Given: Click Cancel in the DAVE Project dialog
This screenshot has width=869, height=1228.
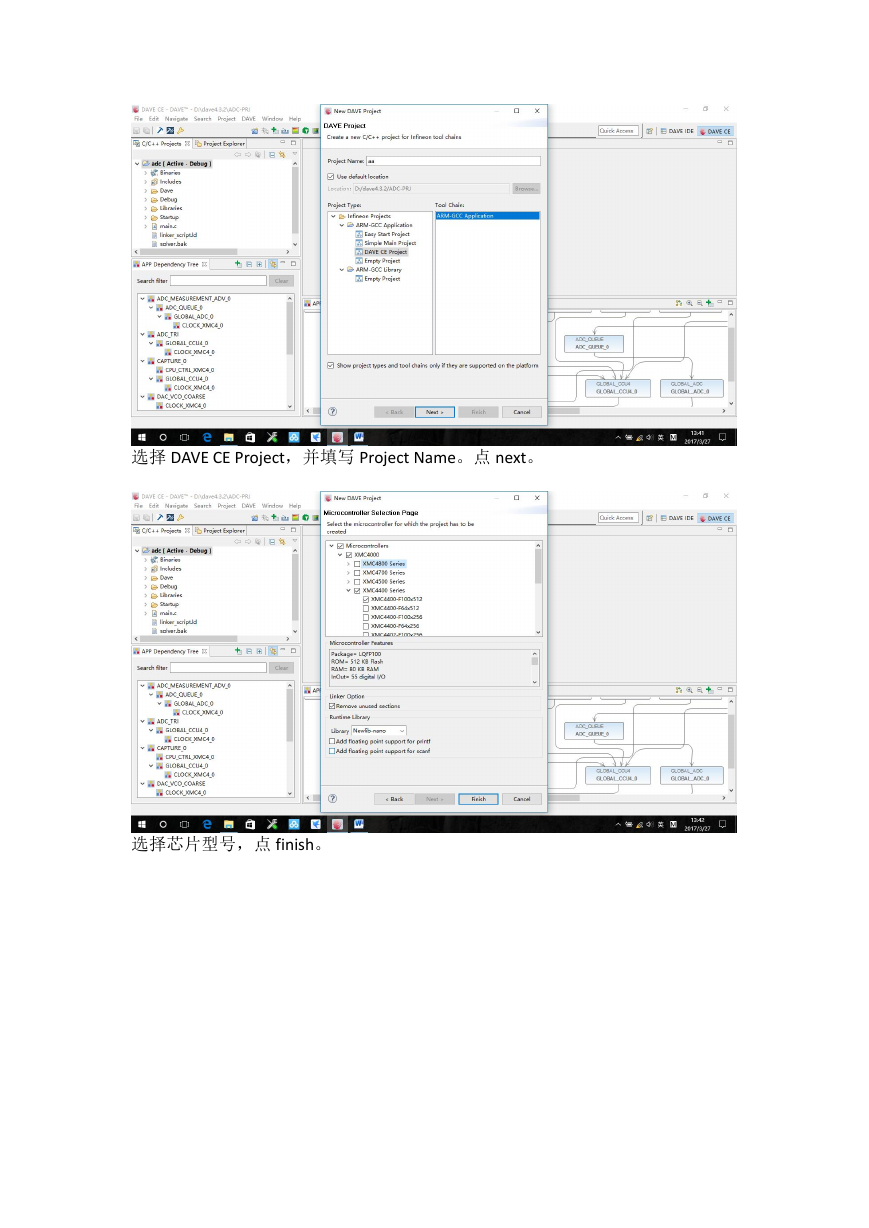Looking at the screenshot, I should click(x=522, y=412).
